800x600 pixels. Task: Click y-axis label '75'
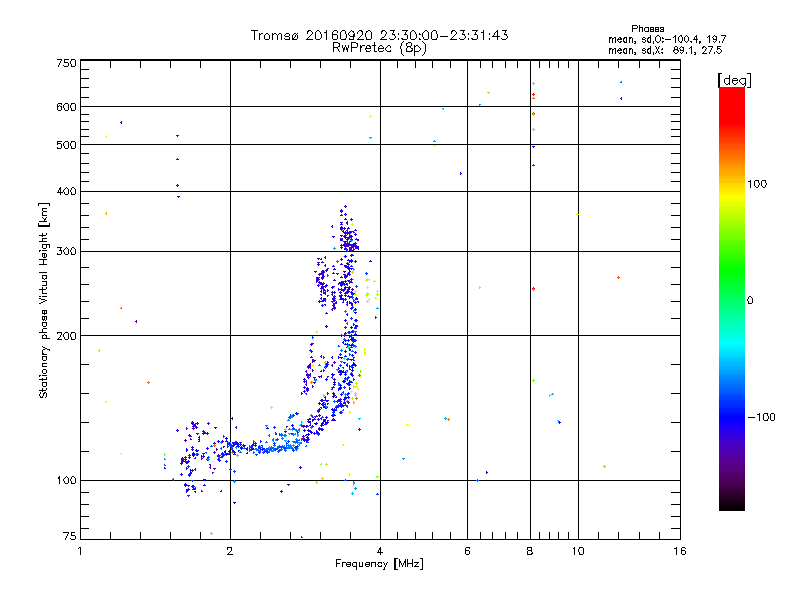click(x=70, y=536)
